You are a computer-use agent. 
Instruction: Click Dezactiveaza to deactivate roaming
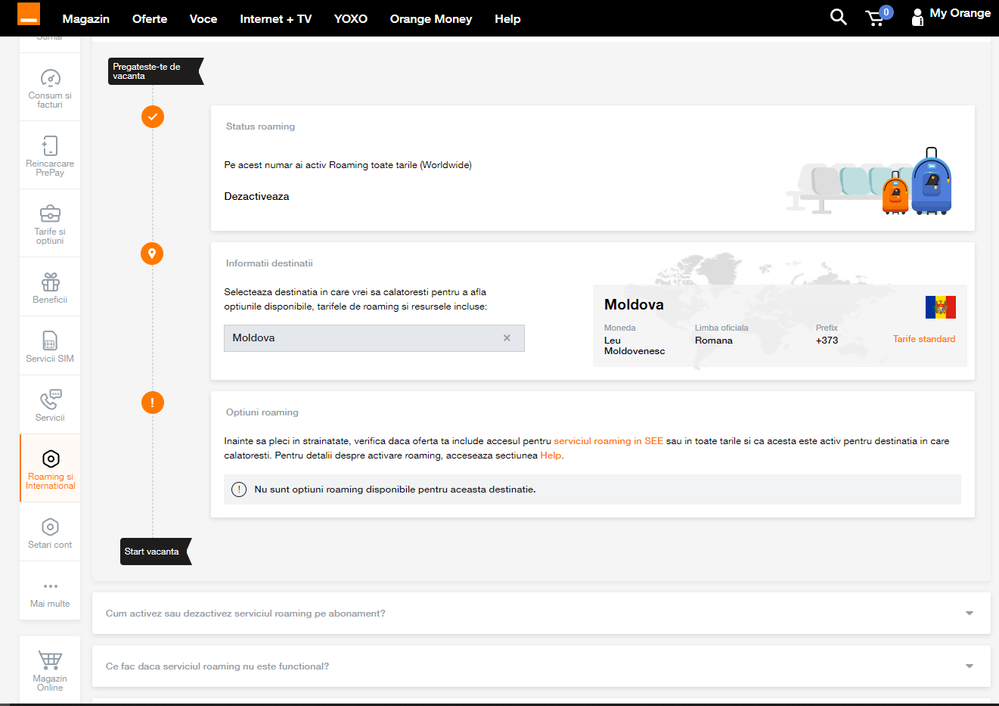(x=256, y=196)
